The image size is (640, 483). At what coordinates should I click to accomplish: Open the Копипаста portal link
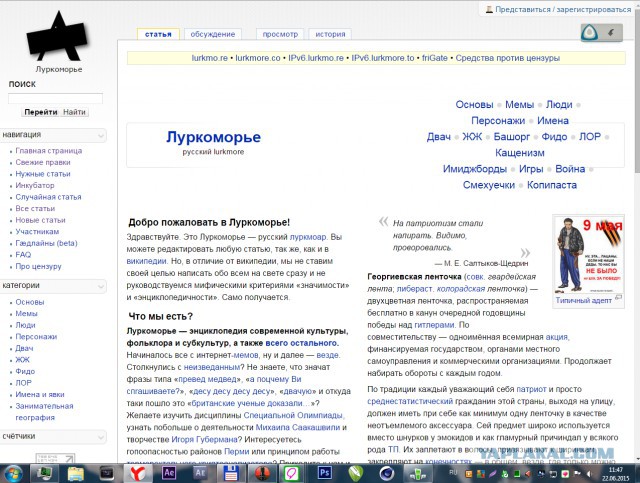(552, 185)
